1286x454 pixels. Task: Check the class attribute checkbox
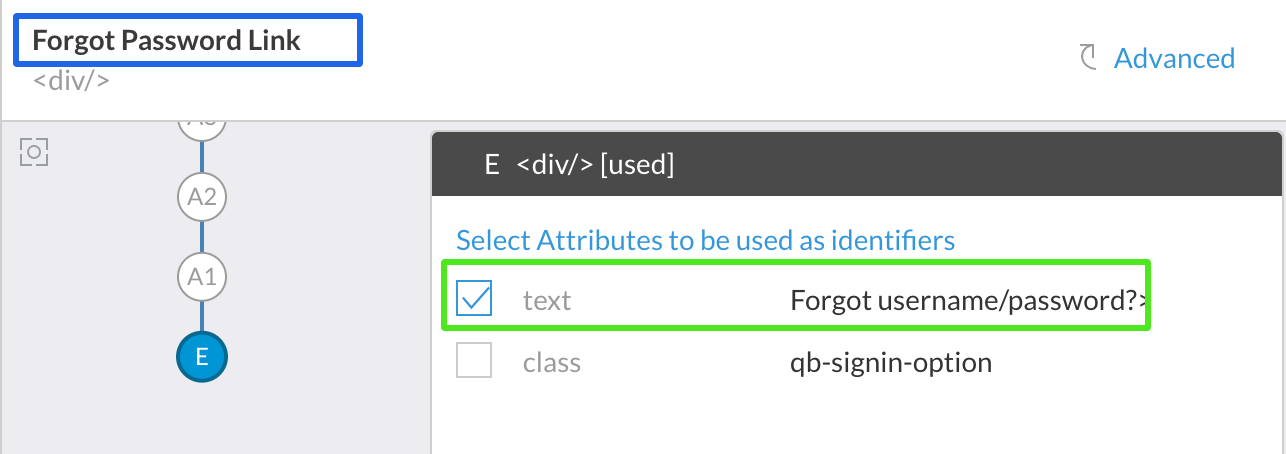[474, 361]
